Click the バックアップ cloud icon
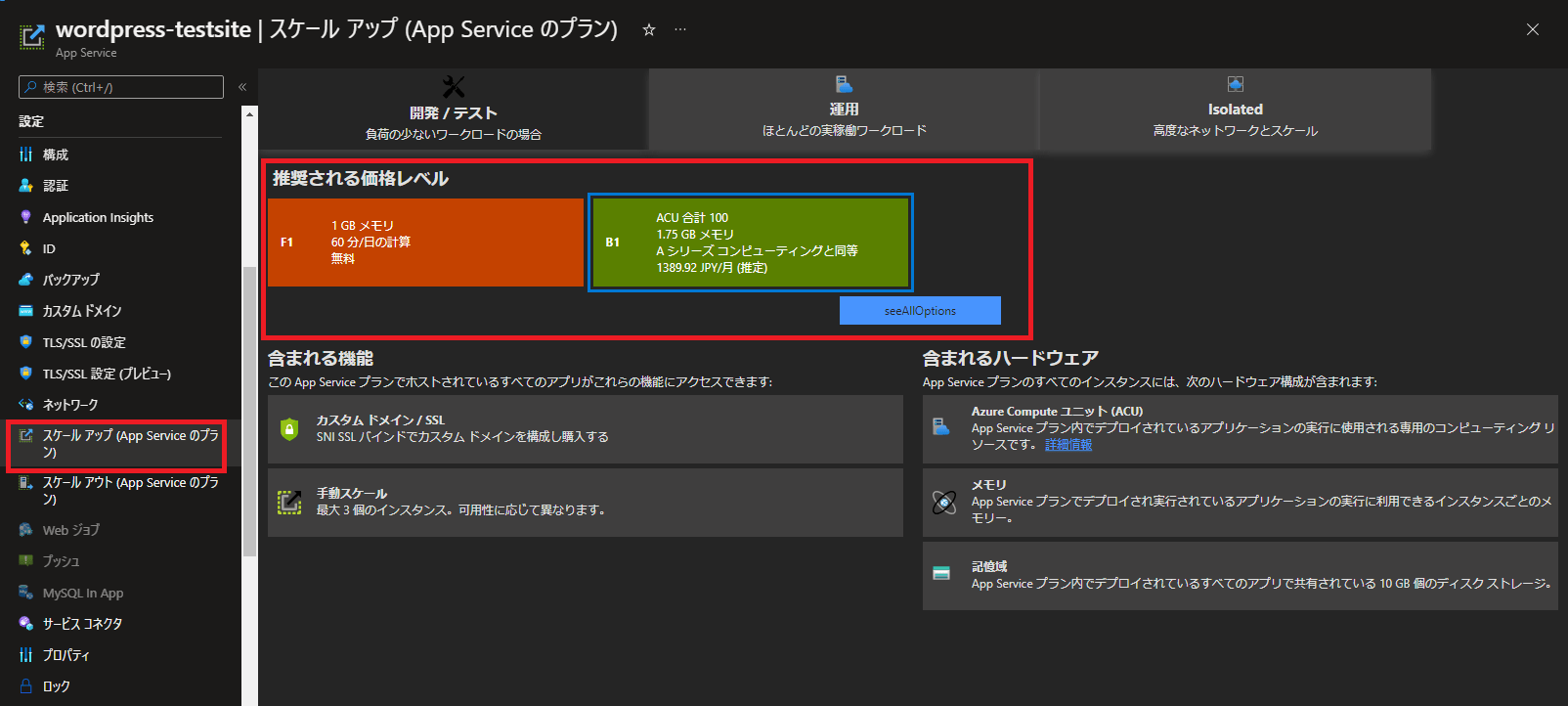The width and height of the screenshot is (1568, 706). [x=25, y=280]
